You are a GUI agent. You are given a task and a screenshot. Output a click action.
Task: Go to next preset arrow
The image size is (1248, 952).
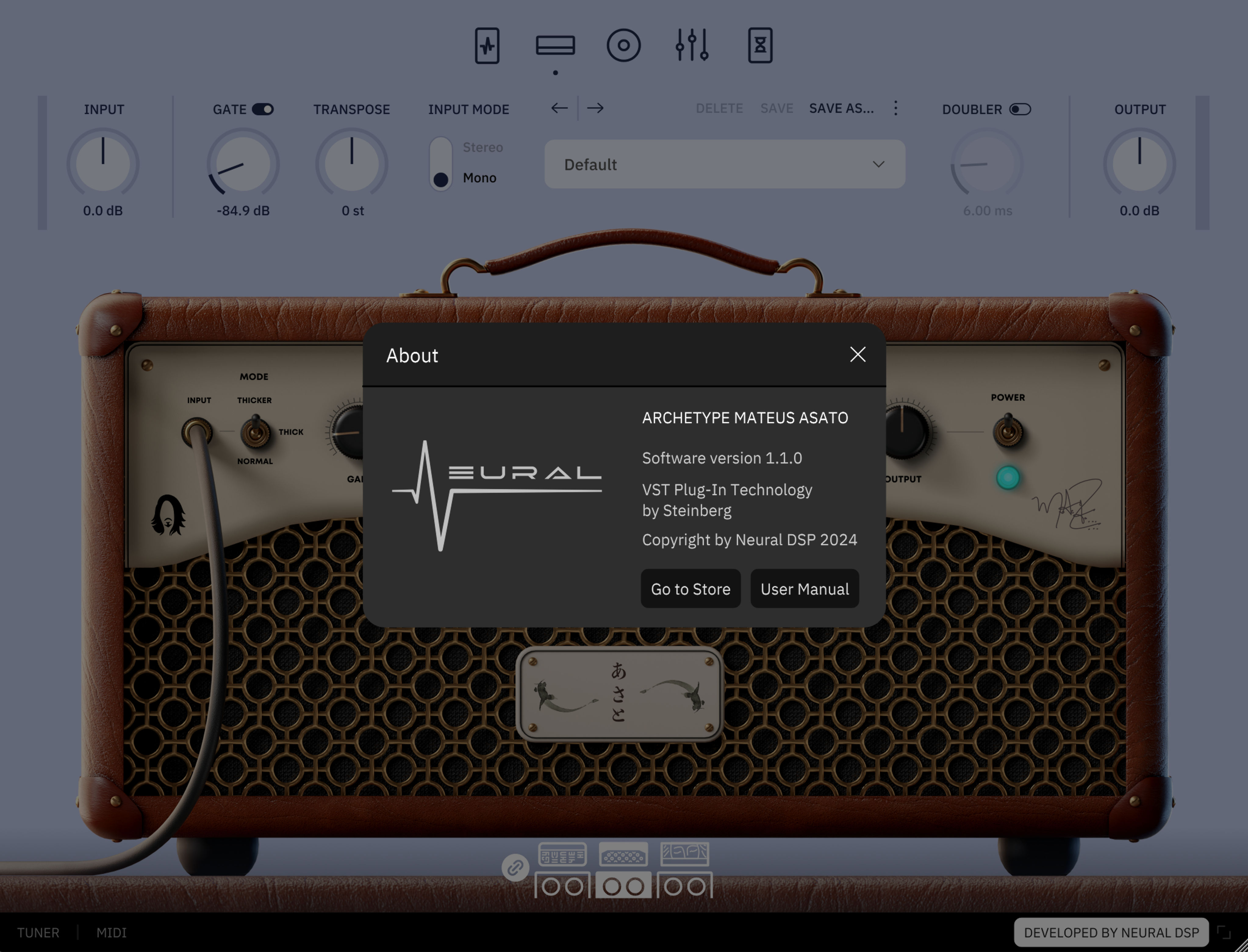tap(595, 108)
